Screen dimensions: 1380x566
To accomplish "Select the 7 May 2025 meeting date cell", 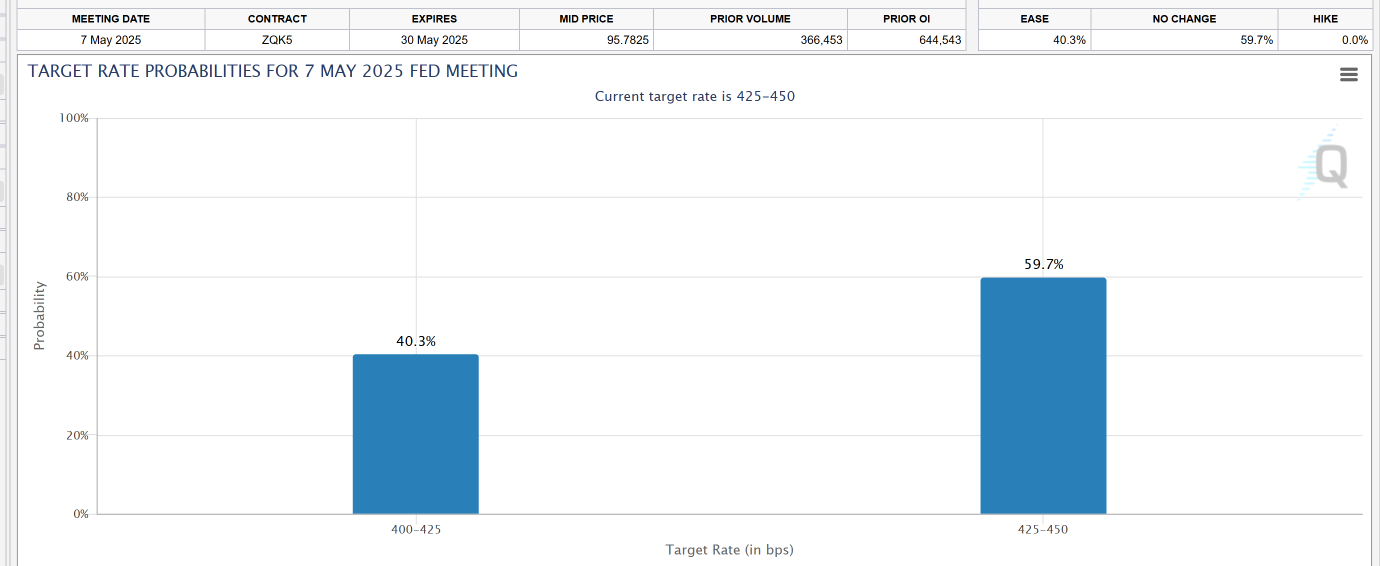I will (111, 40).
